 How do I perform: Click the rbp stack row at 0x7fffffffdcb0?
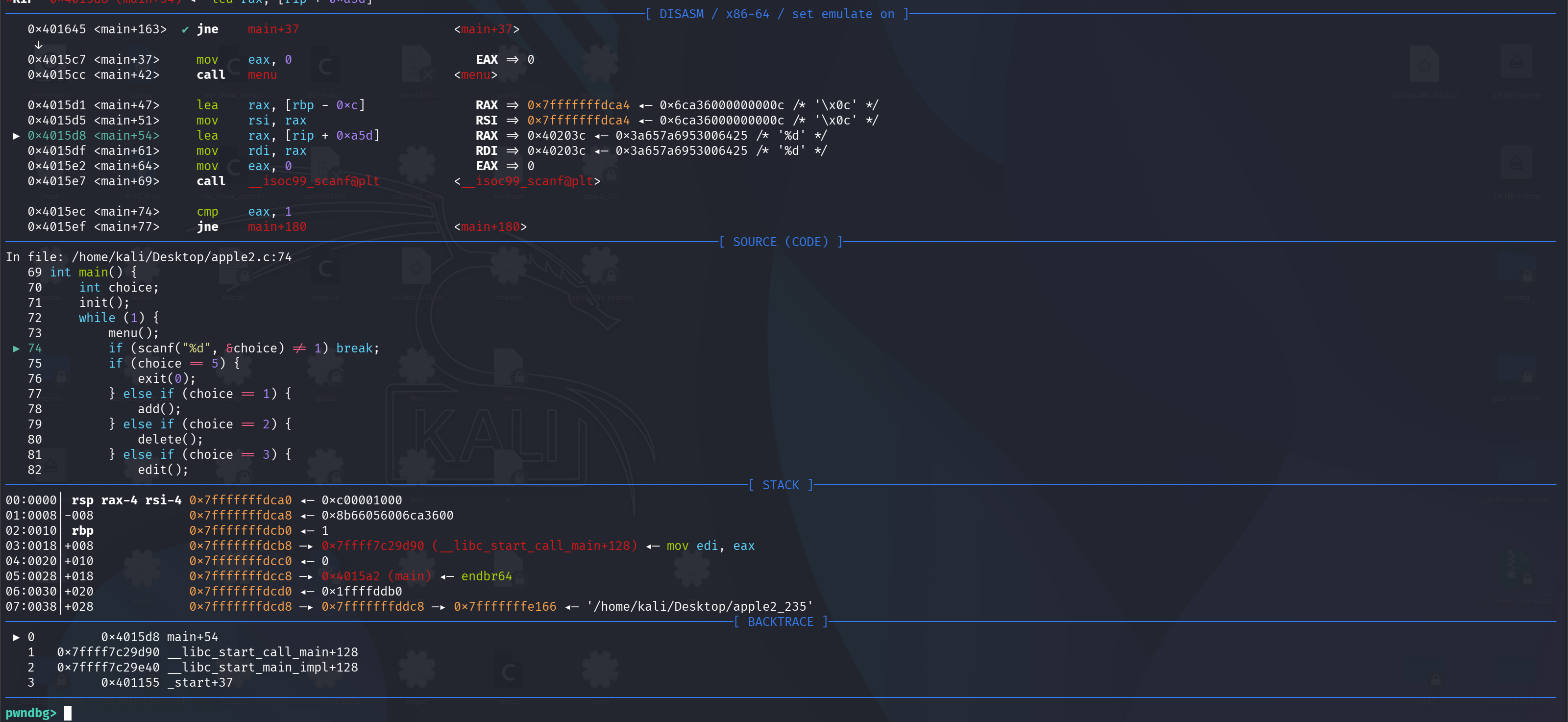167,531
